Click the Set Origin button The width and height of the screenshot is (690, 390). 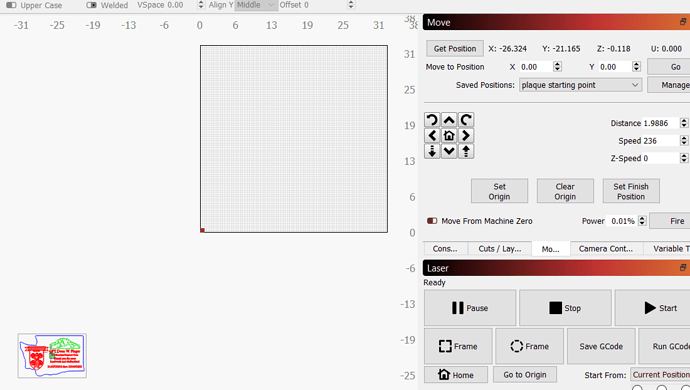click(499, 191)
